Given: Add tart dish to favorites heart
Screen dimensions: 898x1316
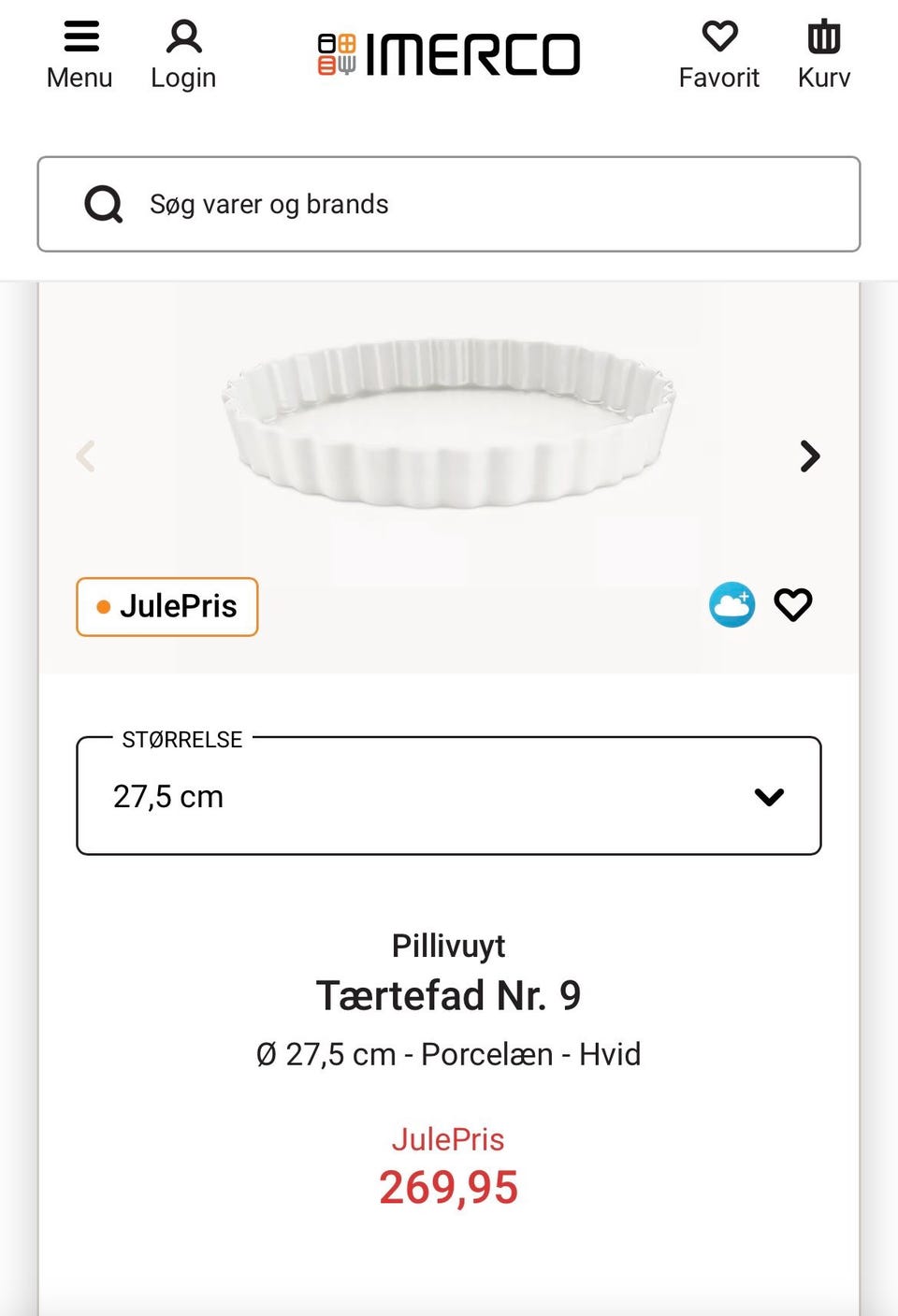Looking at the screenshot, I should coord(793,605).
